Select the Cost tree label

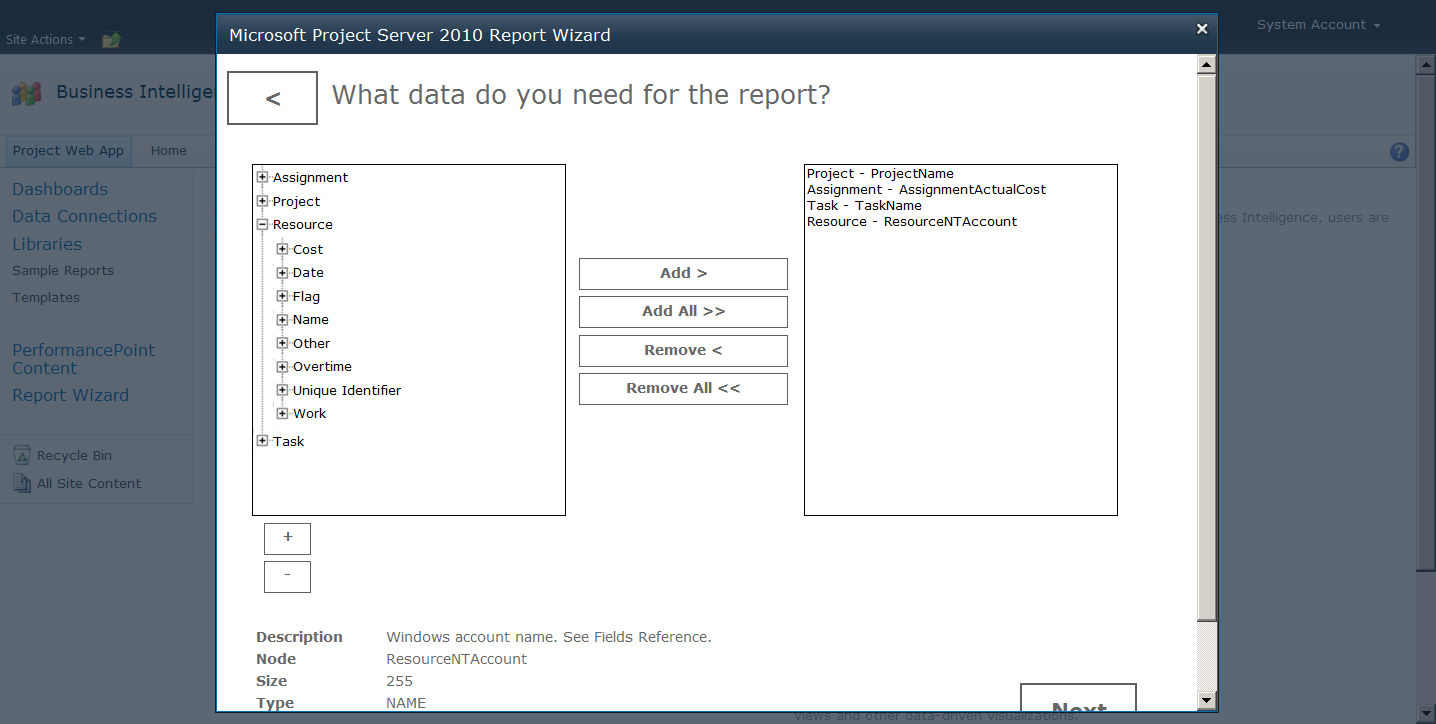click(308, 249)
